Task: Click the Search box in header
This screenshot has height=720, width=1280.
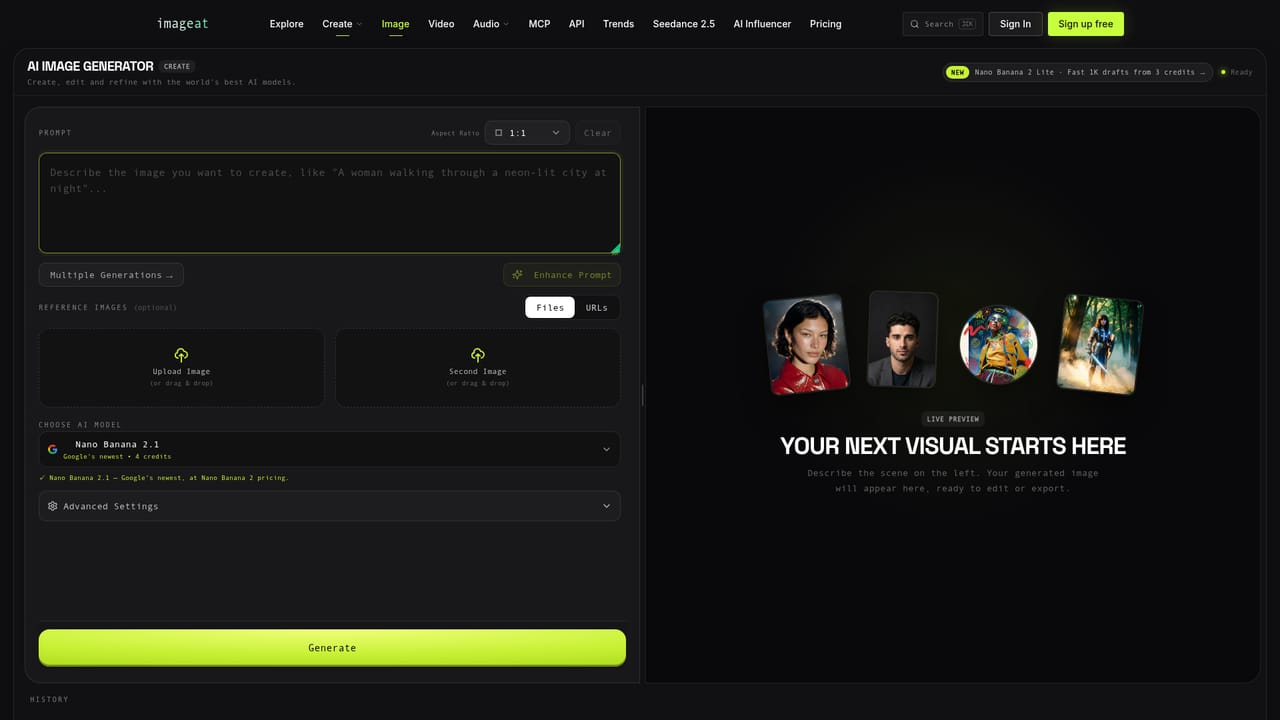Action: (943, 24)
